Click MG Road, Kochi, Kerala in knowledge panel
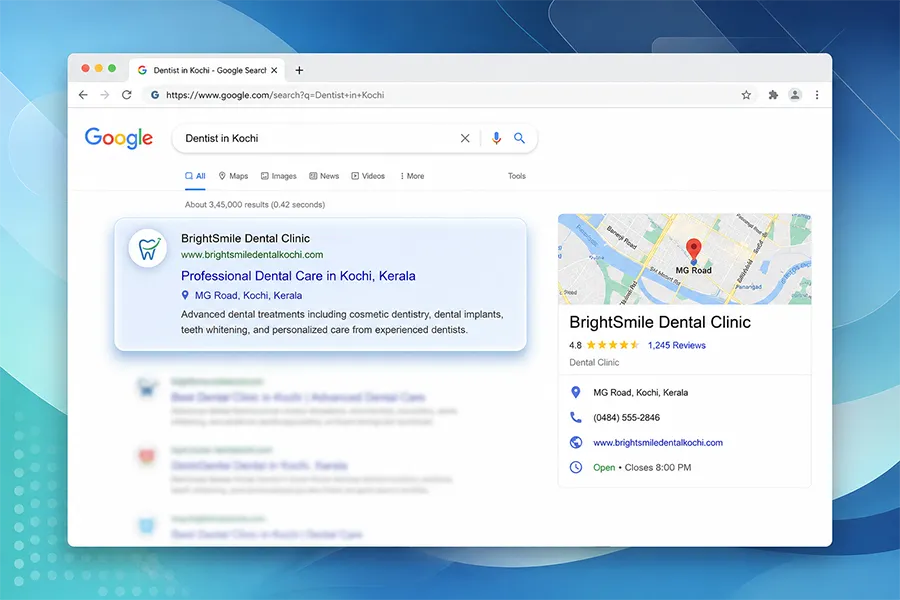The height and width of the screenshot is (600, 900). [641, 392]
